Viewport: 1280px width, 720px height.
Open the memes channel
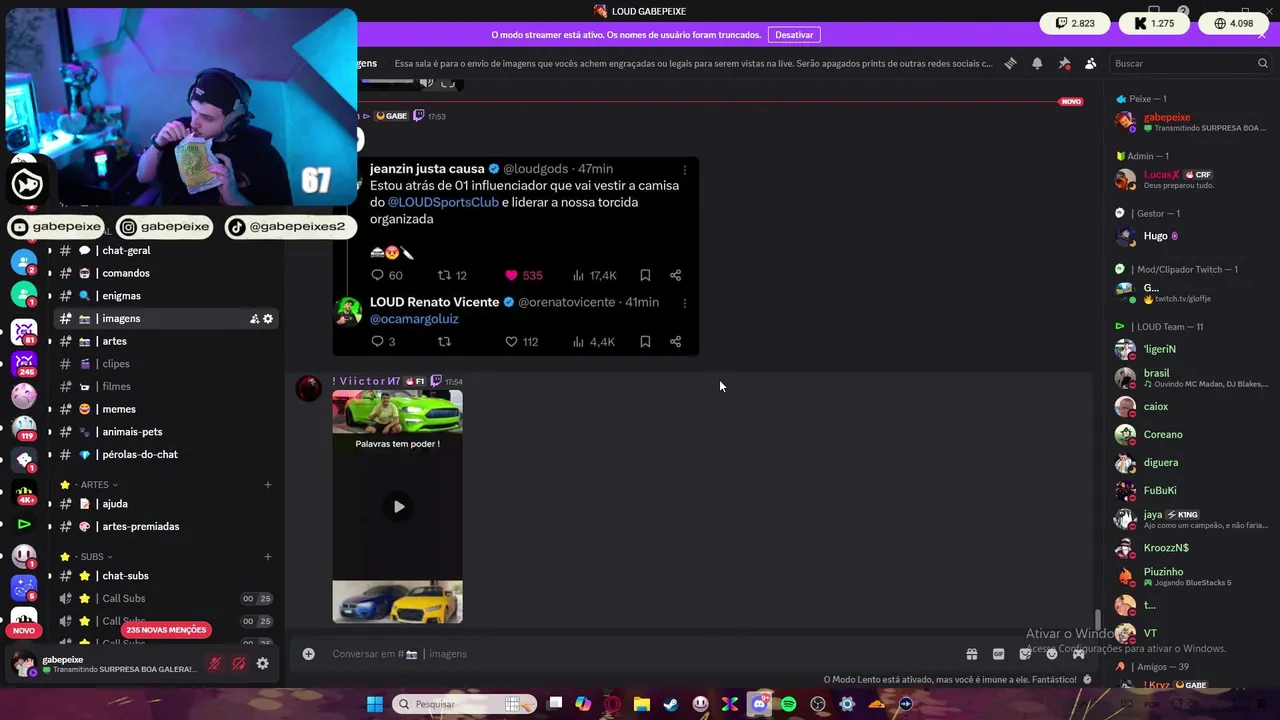pos(119,409)
